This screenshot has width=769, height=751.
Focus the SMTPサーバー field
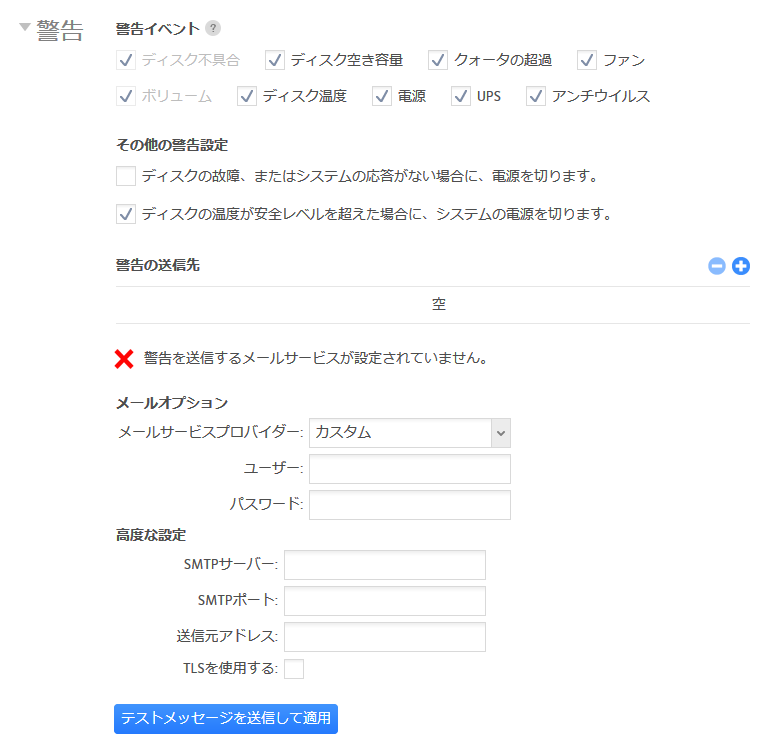coord(385,565)
